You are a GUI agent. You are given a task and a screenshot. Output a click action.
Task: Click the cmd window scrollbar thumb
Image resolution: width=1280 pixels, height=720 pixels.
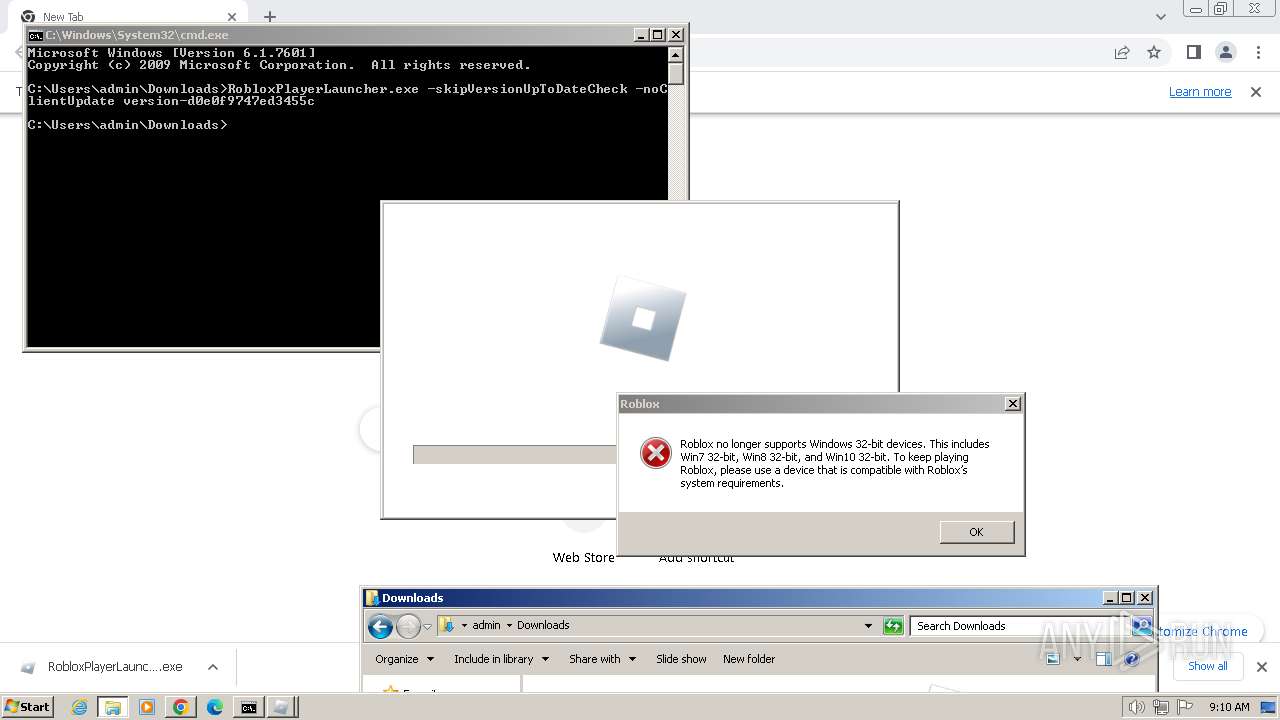pos(676,74)
